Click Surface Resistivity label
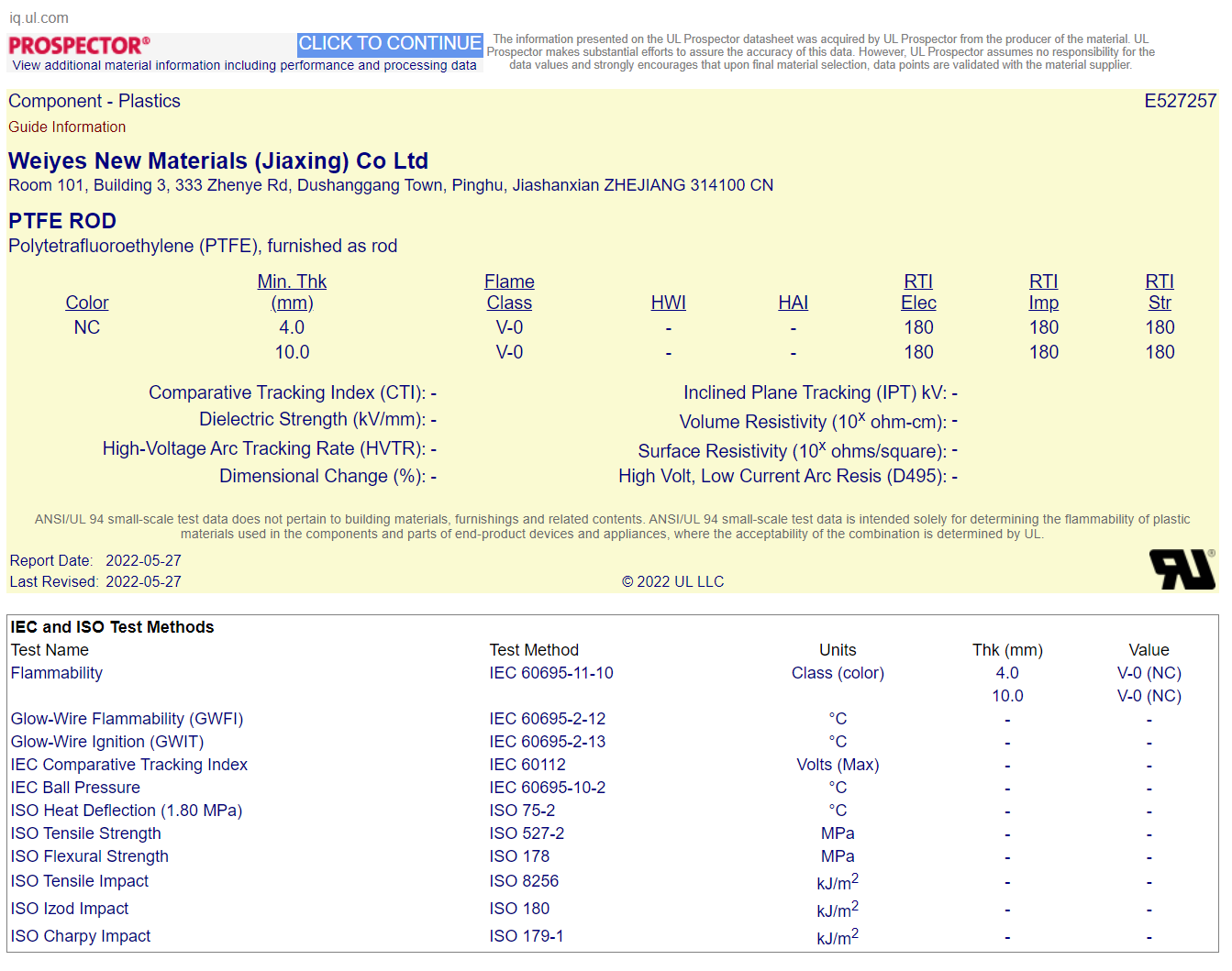This screenshot has height=971, width=1232. pos(793,450)
